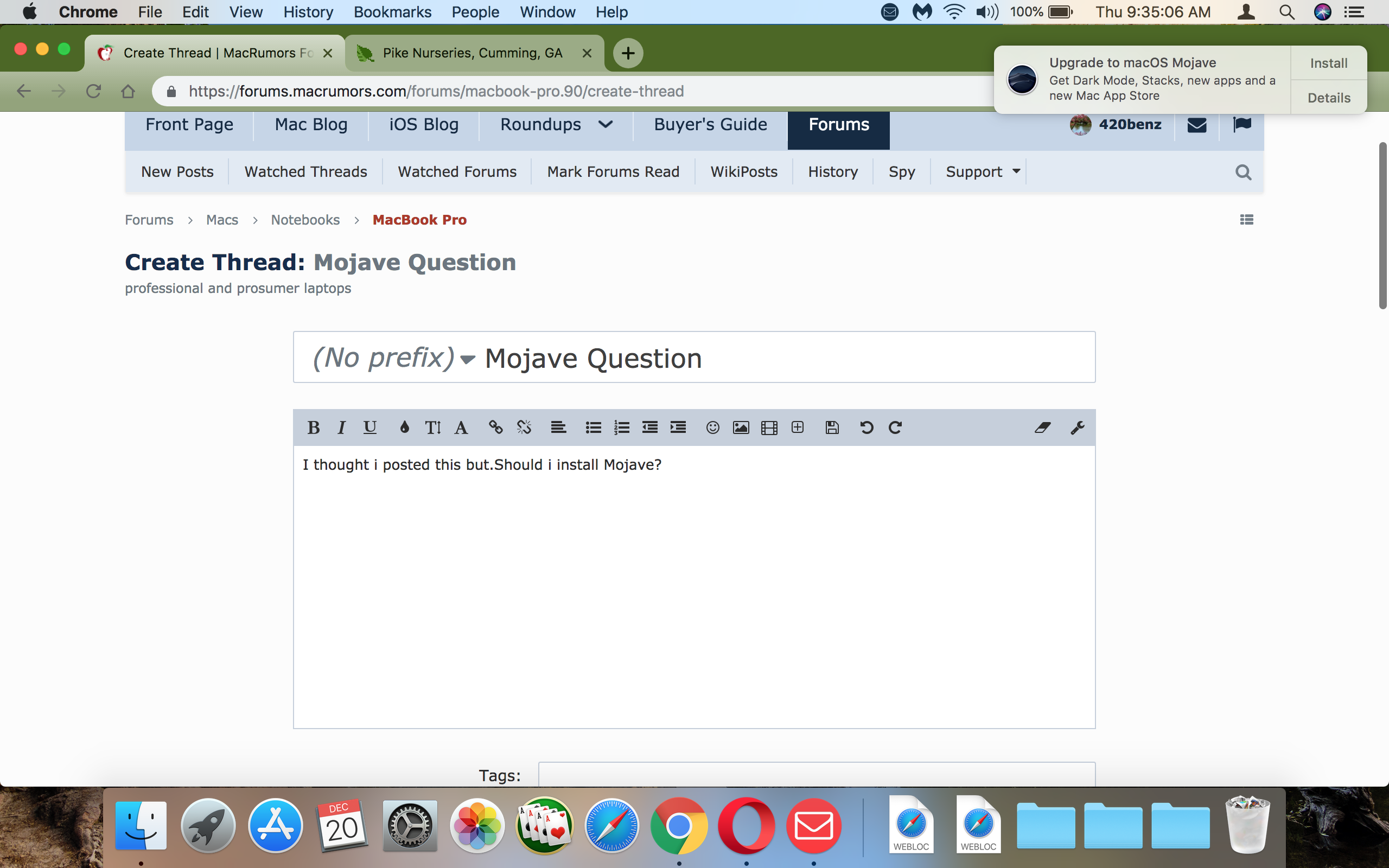1389x868 pixels.
Task: Click Install on Mojave upgrade notification
Action: pos(1328,63)
